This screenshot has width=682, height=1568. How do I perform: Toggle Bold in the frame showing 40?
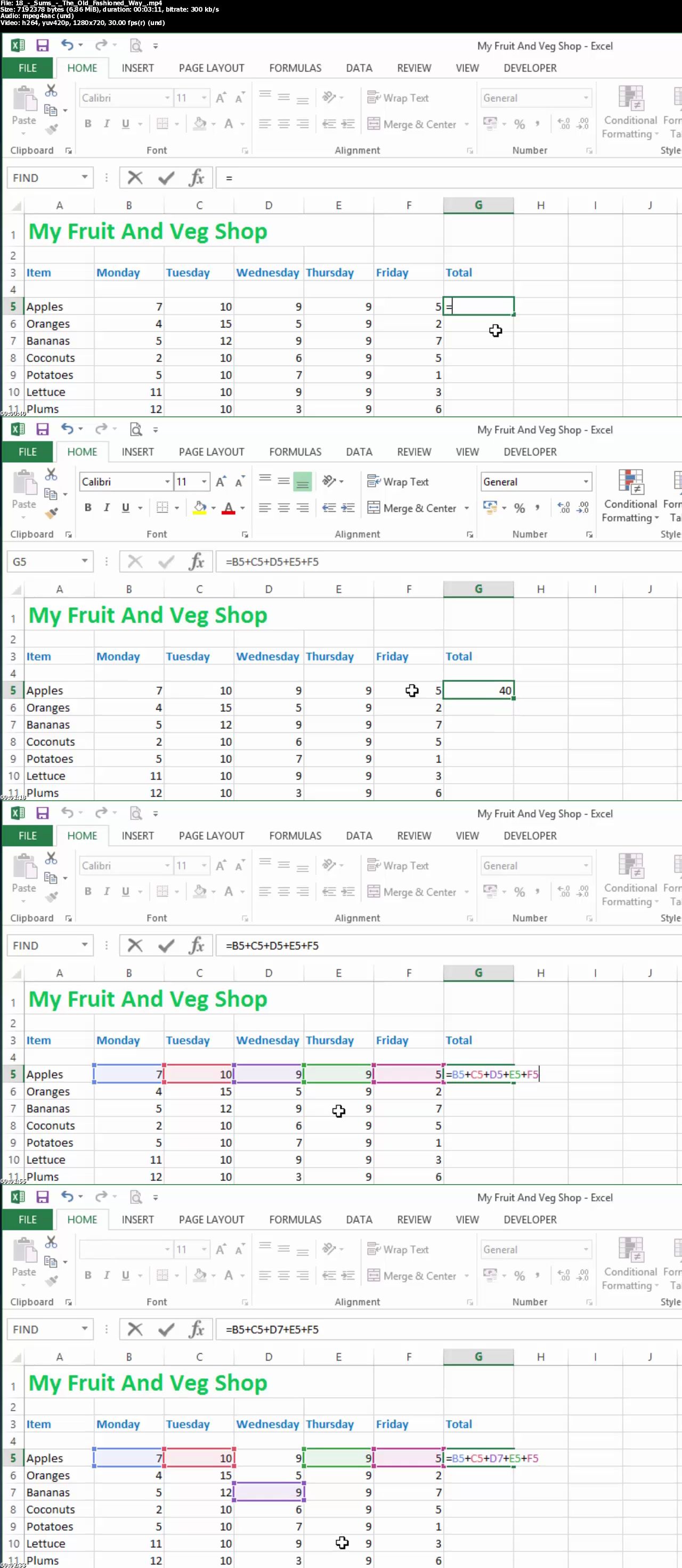(88, 507)
